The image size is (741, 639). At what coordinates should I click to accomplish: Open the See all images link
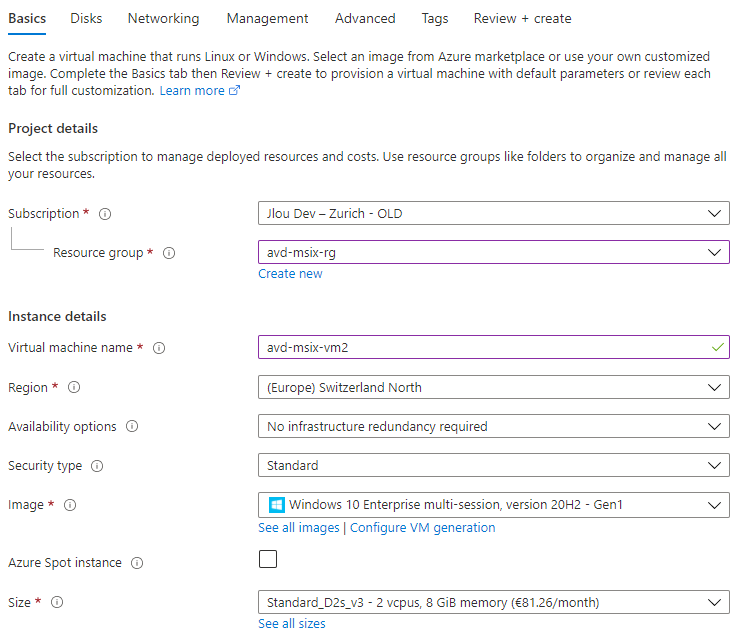(299, 528)
